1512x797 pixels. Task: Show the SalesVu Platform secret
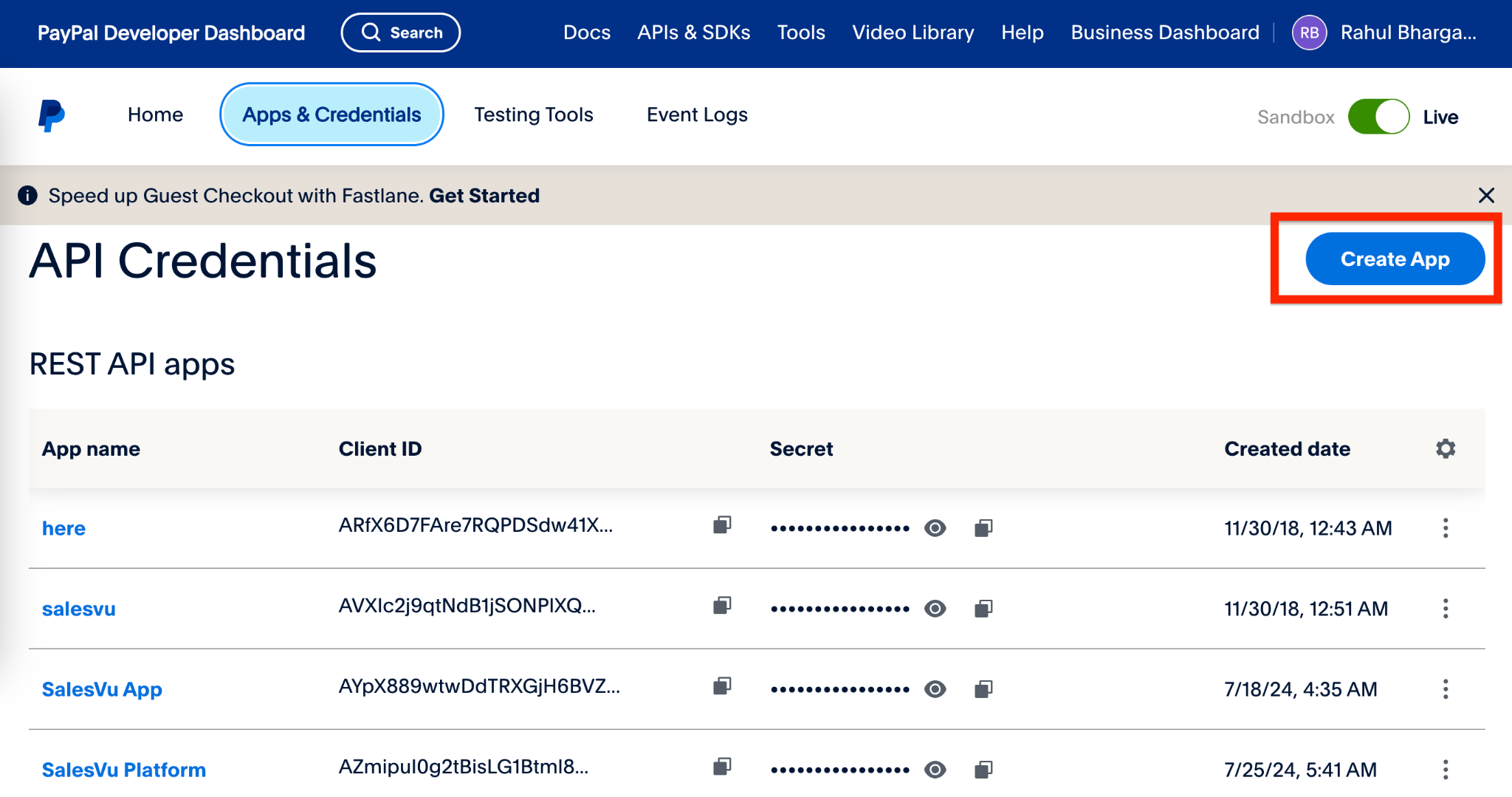[935, 770]
